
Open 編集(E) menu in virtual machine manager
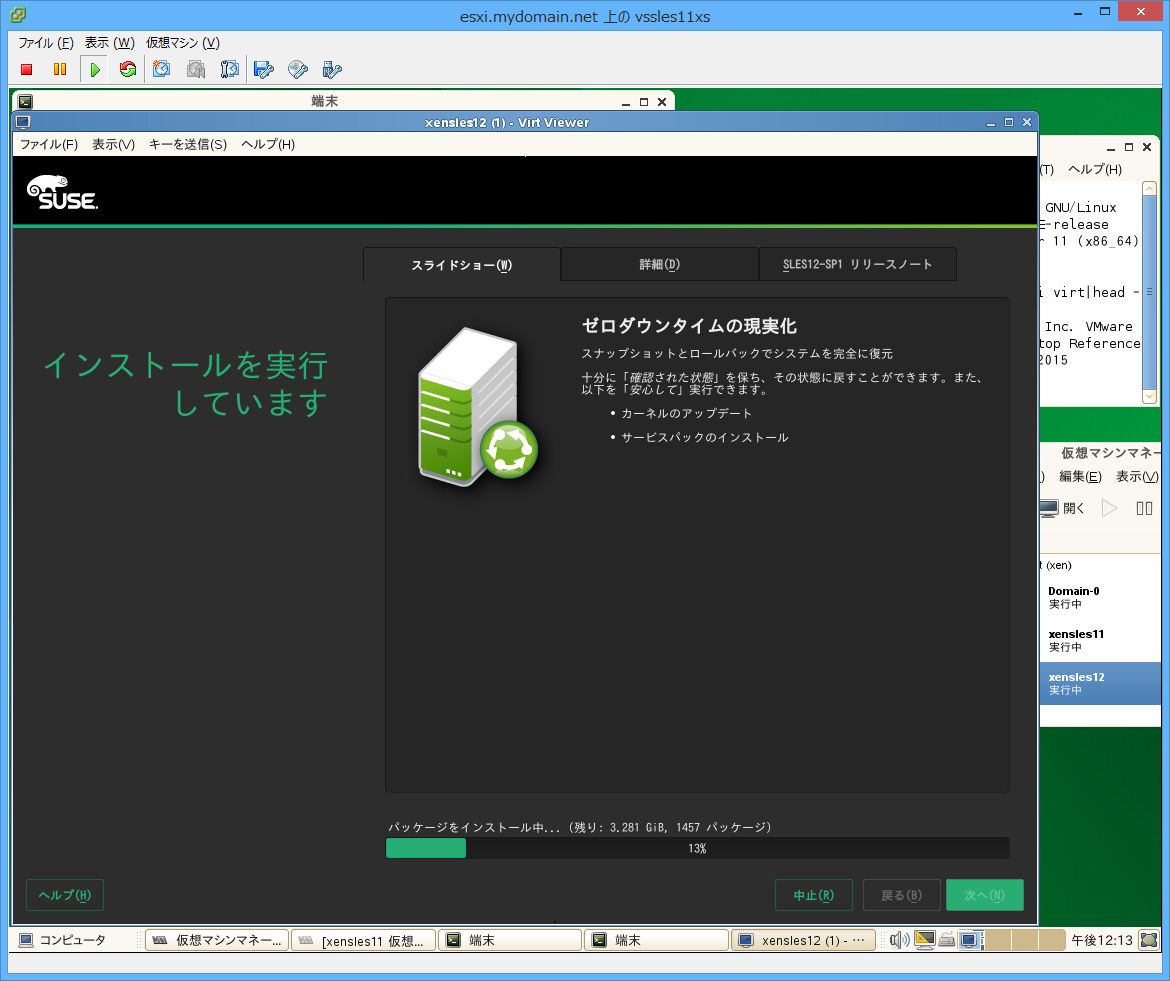coord(1080,476)
